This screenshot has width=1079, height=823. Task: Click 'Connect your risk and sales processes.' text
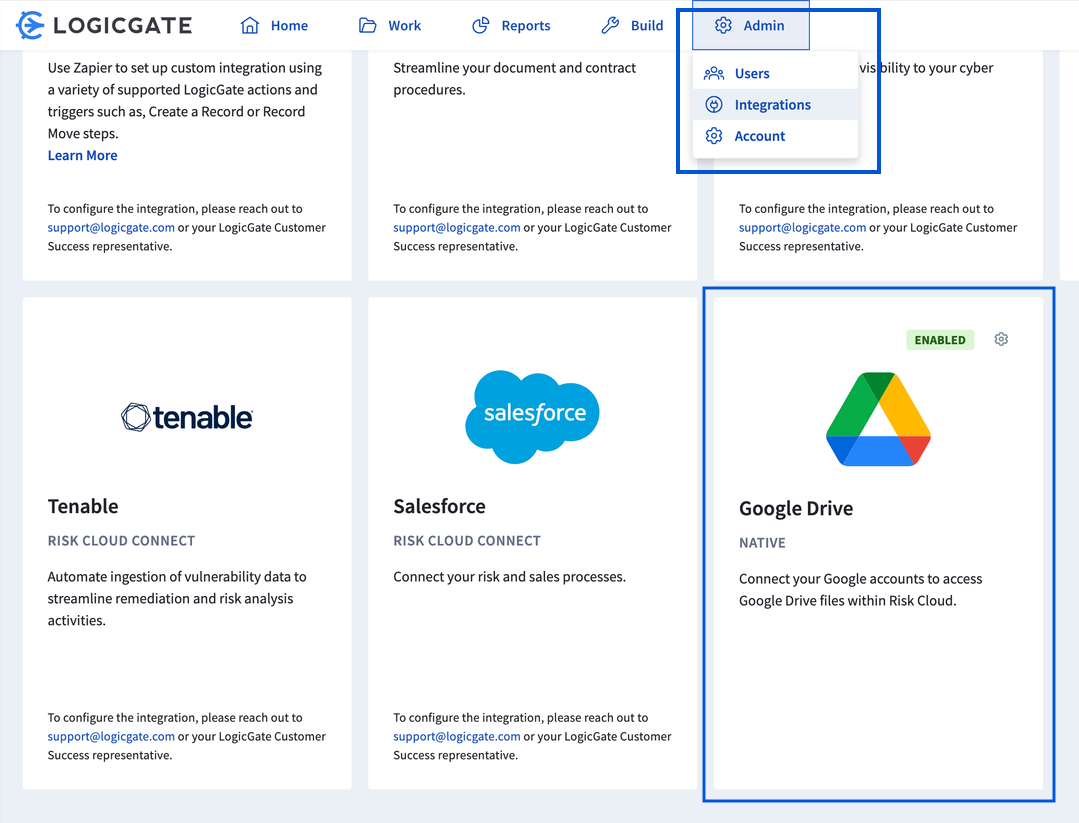coord(509,577)
